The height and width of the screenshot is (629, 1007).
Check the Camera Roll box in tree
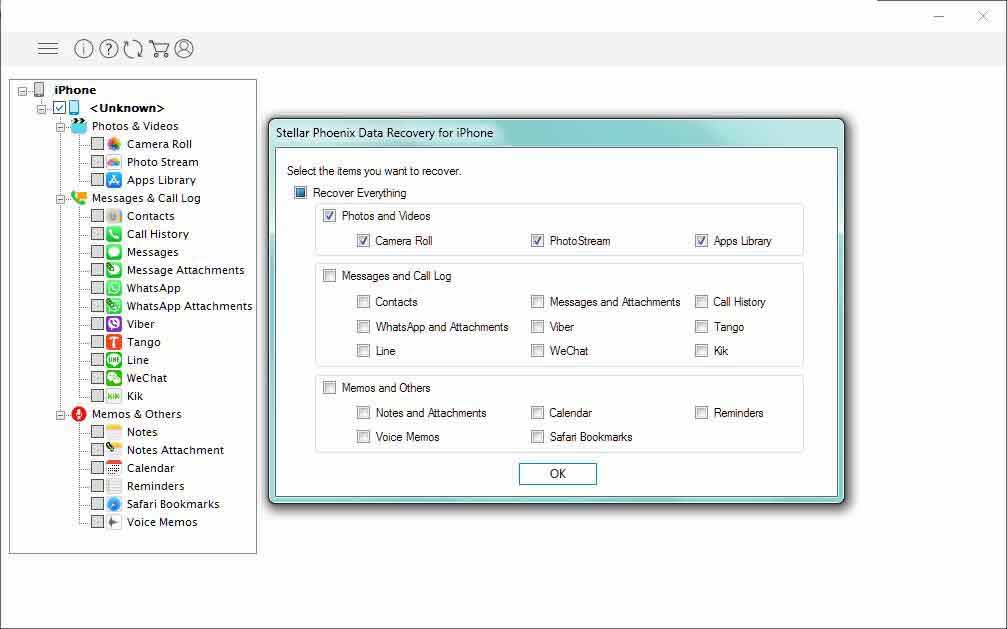point(97,144)
